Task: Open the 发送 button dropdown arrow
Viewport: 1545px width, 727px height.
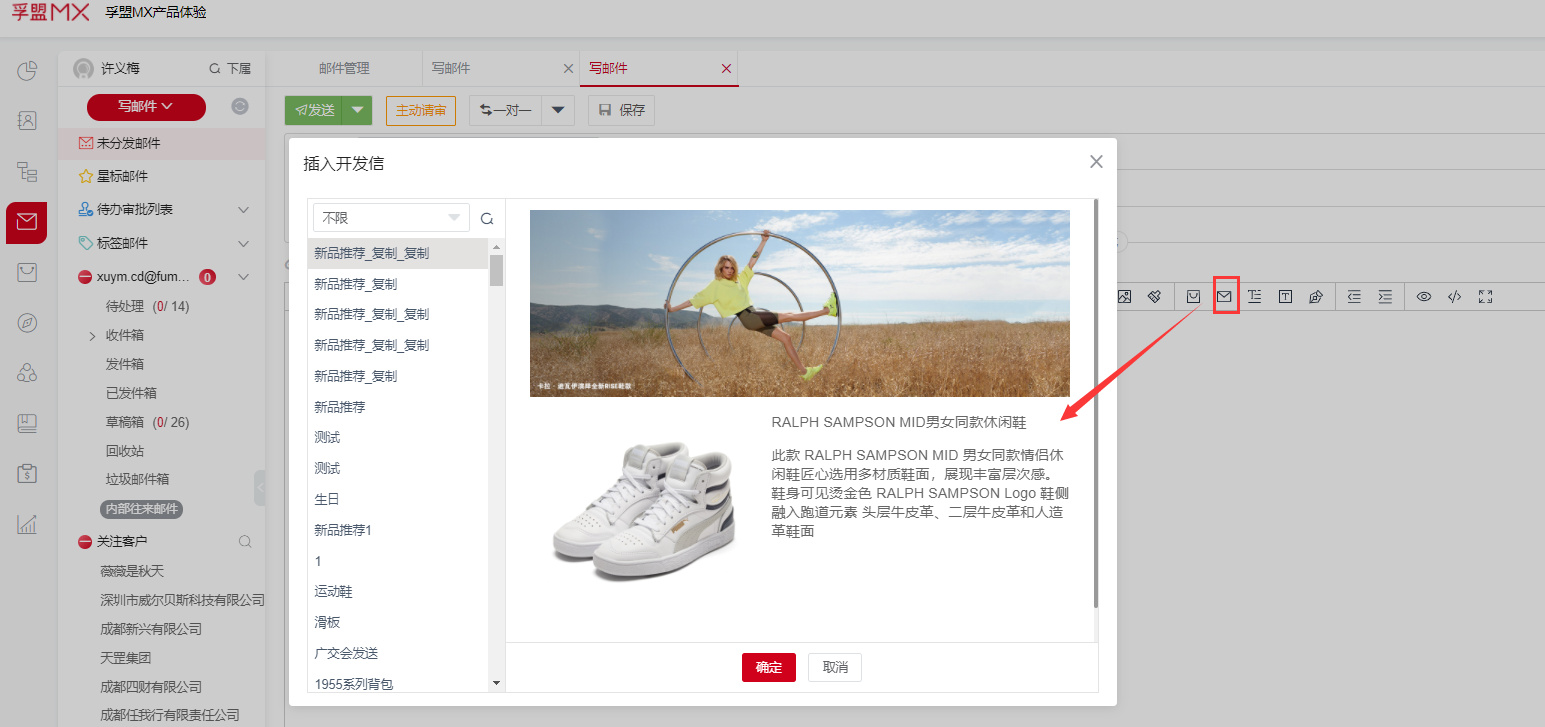Action: pos(357,110)
